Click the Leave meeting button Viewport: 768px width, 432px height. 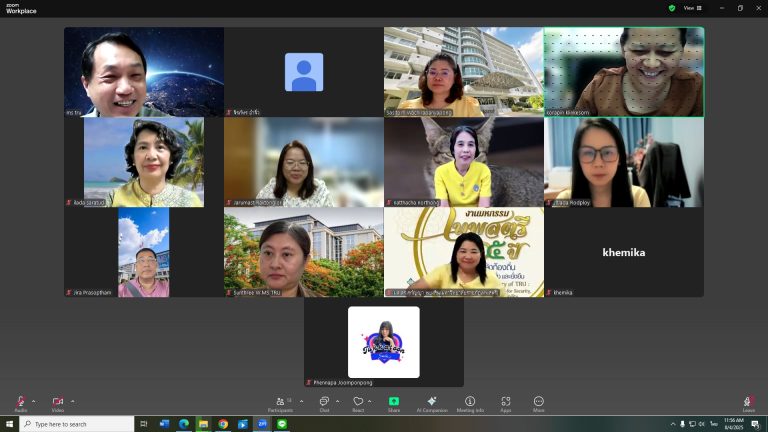tap(748, 404)
